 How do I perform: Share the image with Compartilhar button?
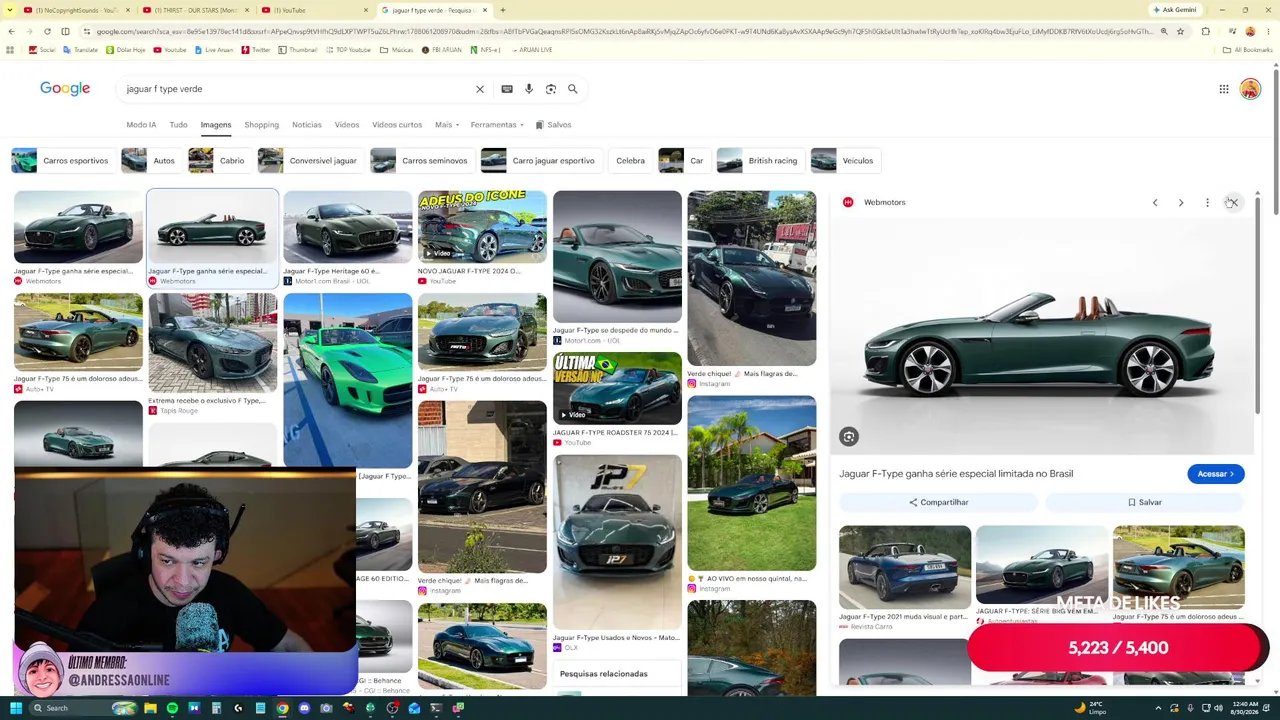pos(938,503)
